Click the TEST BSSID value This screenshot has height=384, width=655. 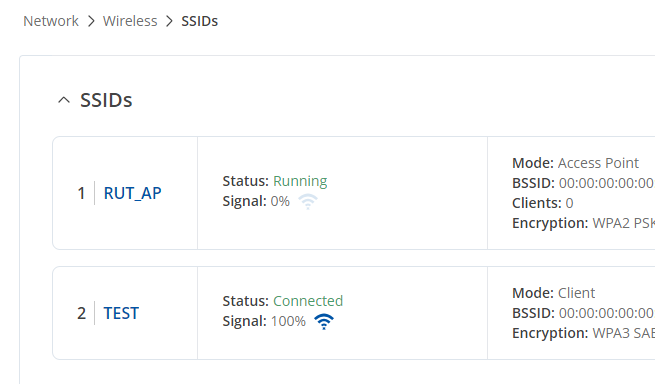coord(607,313)
